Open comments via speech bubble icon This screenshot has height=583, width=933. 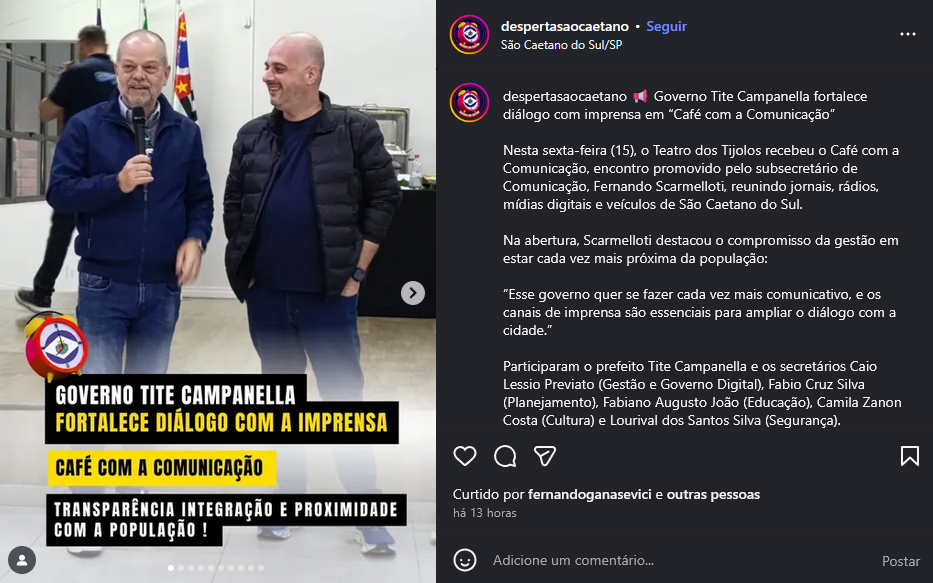[505, 456]
